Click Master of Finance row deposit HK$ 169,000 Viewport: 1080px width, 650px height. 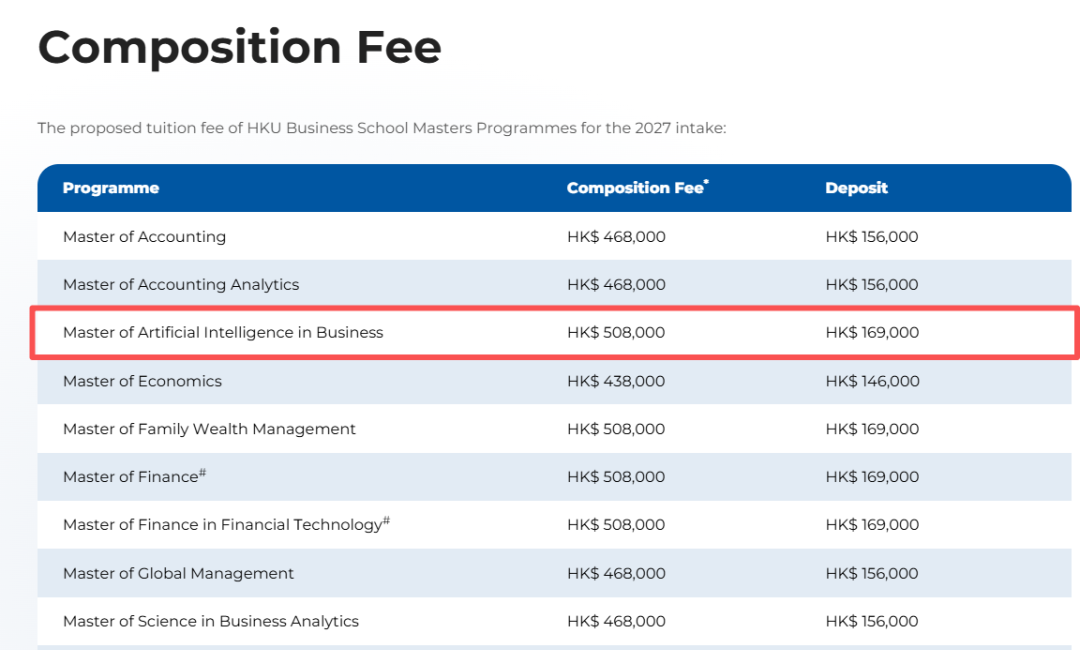coord(872,476)
